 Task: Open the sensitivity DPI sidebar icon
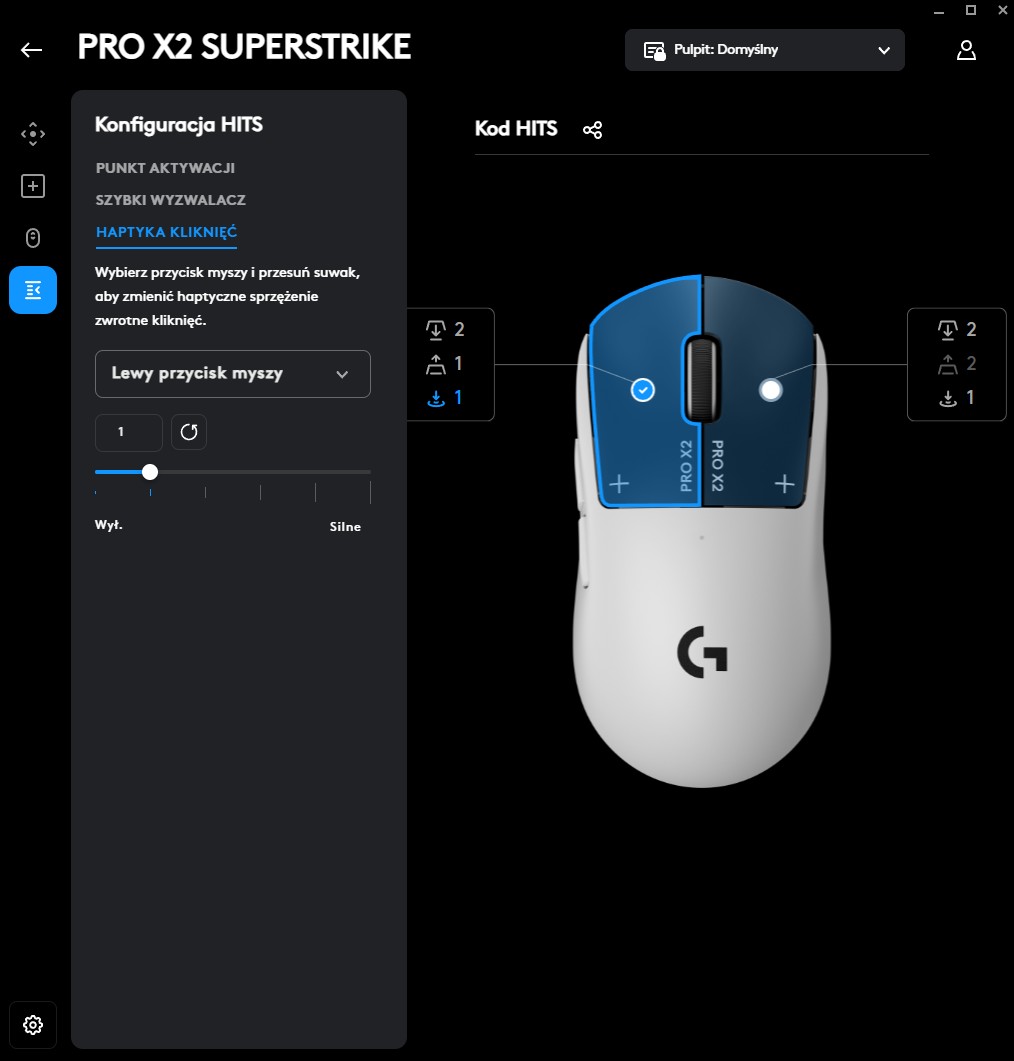pyautogui.click(x=32, y=134)
